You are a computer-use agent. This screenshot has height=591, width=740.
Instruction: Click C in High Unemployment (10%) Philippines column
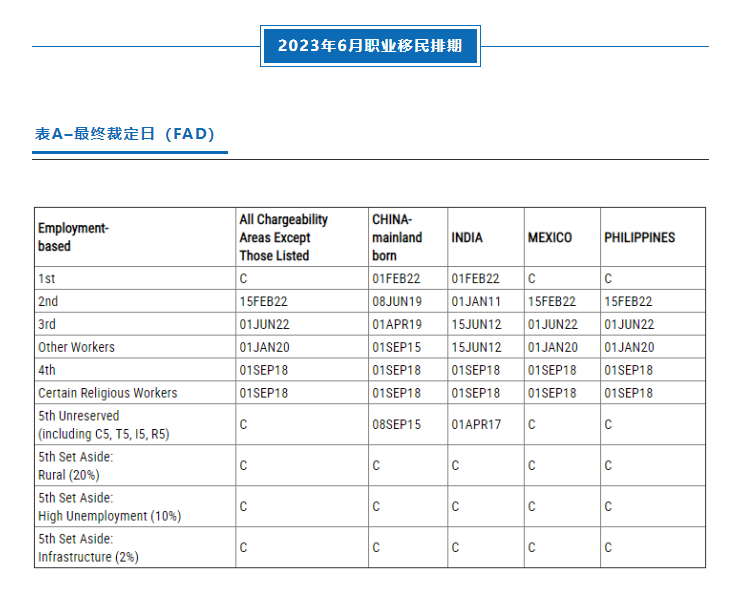(x=608, y=507)
